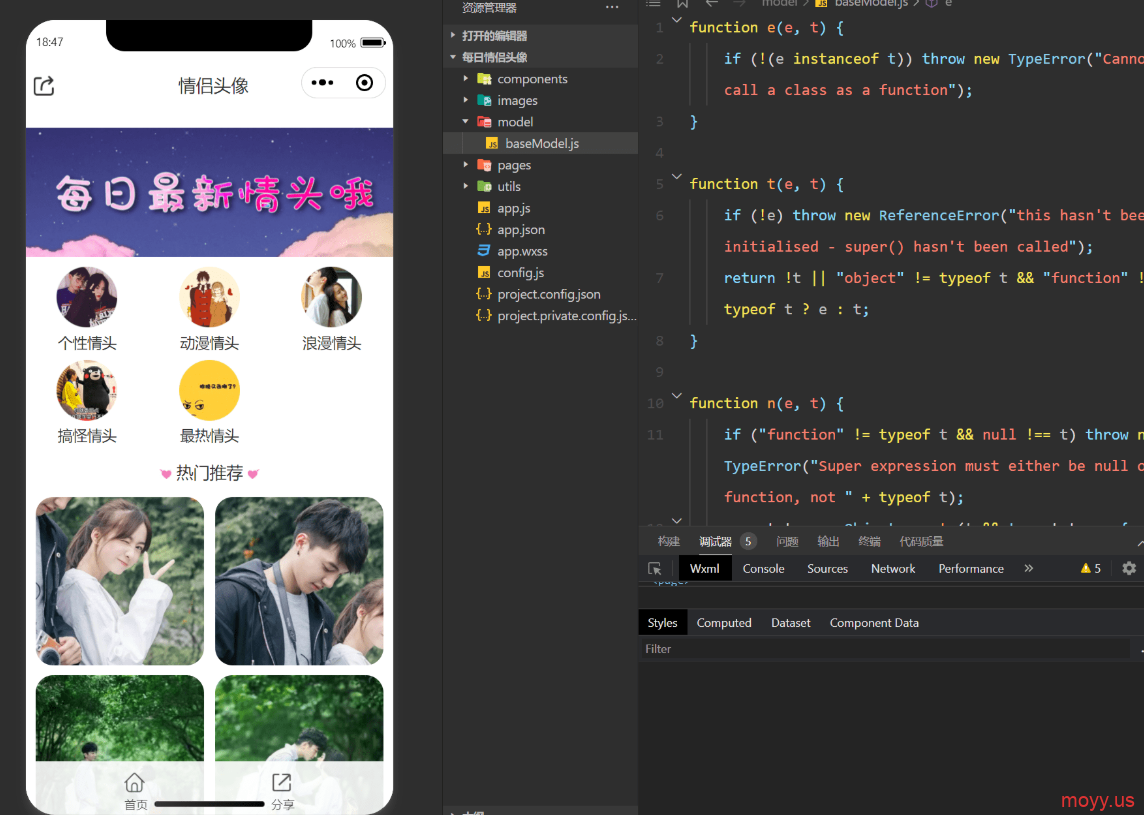Show more devtools tabs chevron
Screen dimensions: 1144x815
tap(1029, 568)
